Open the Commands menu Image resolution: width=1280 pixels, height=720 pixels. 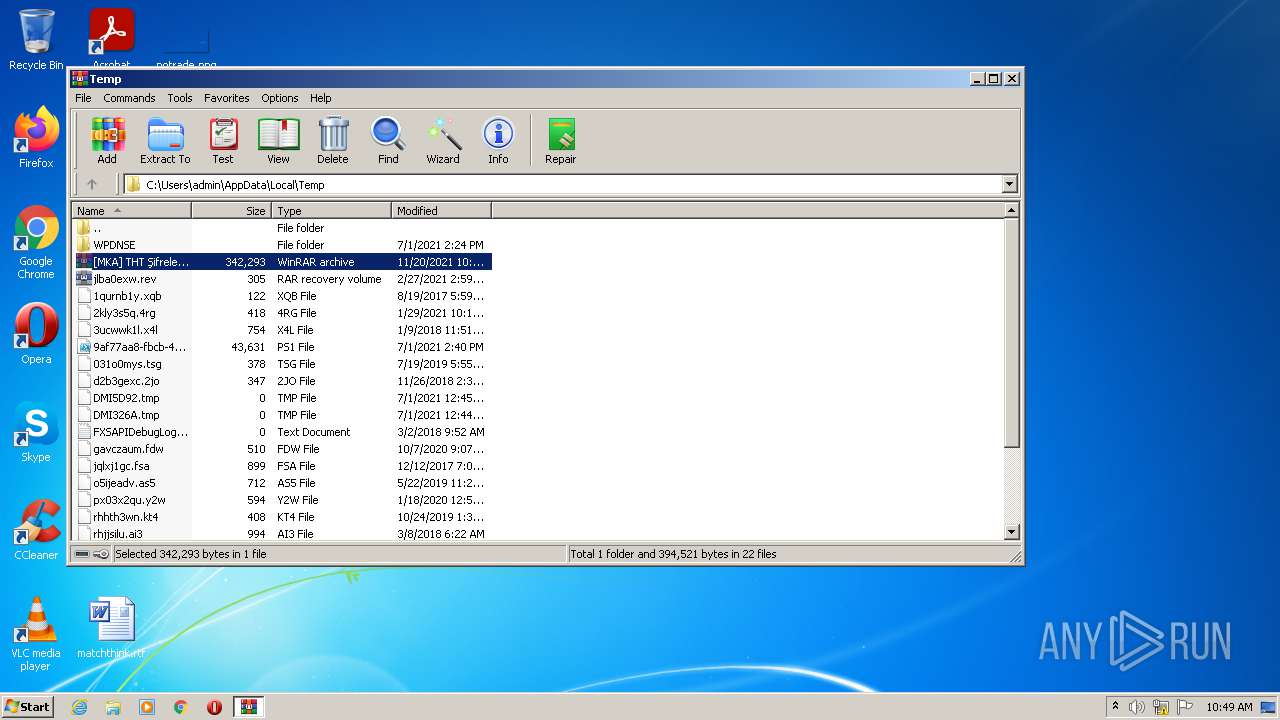point(129,98)
